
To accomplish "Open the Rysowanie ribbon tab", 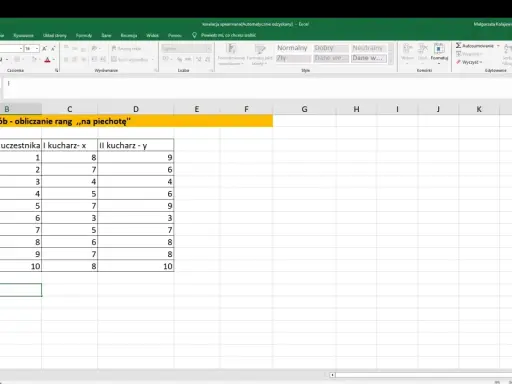I will (23, 35).
